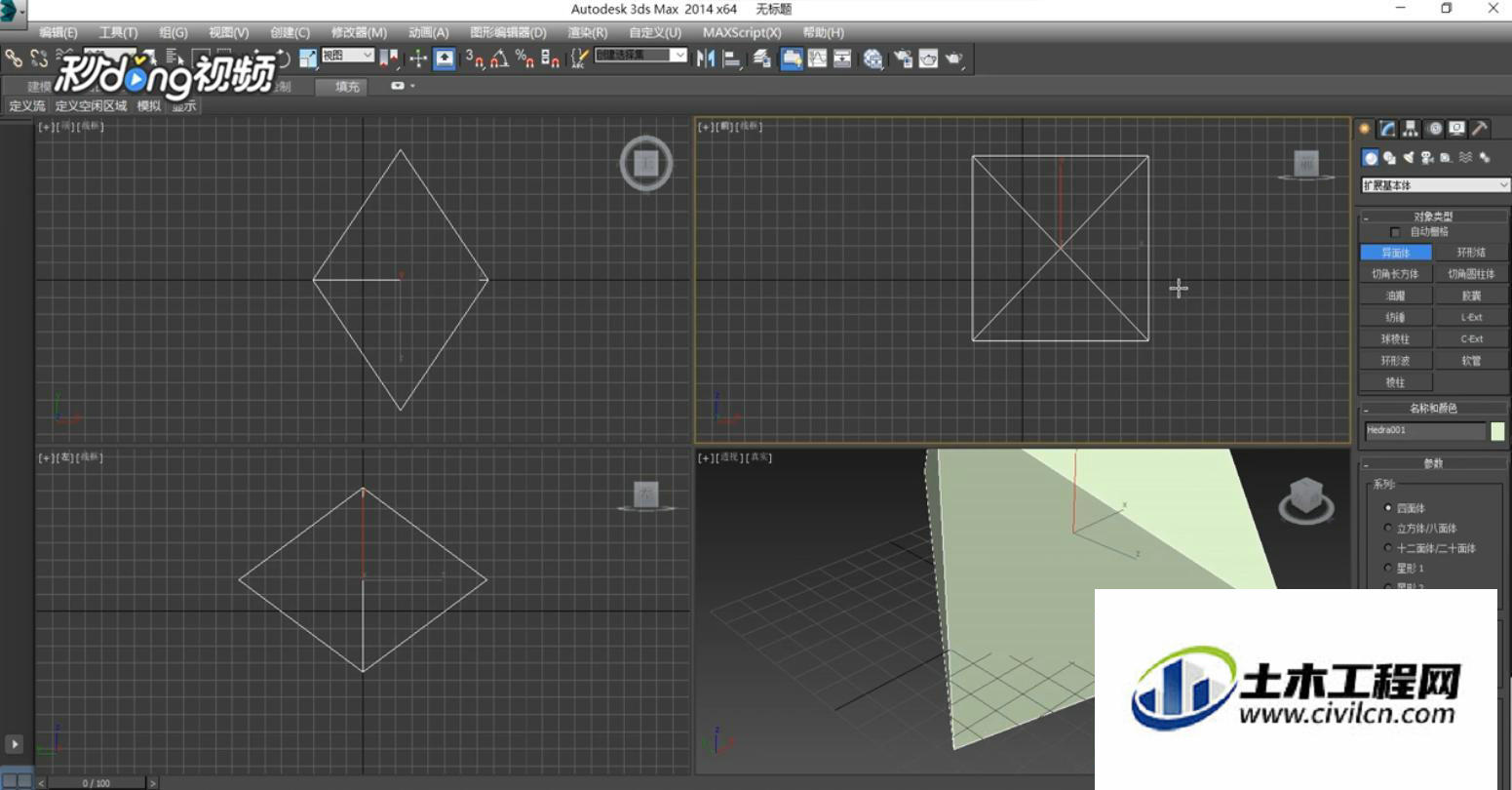
Task: Open the Material Editor
Action: 872,59
